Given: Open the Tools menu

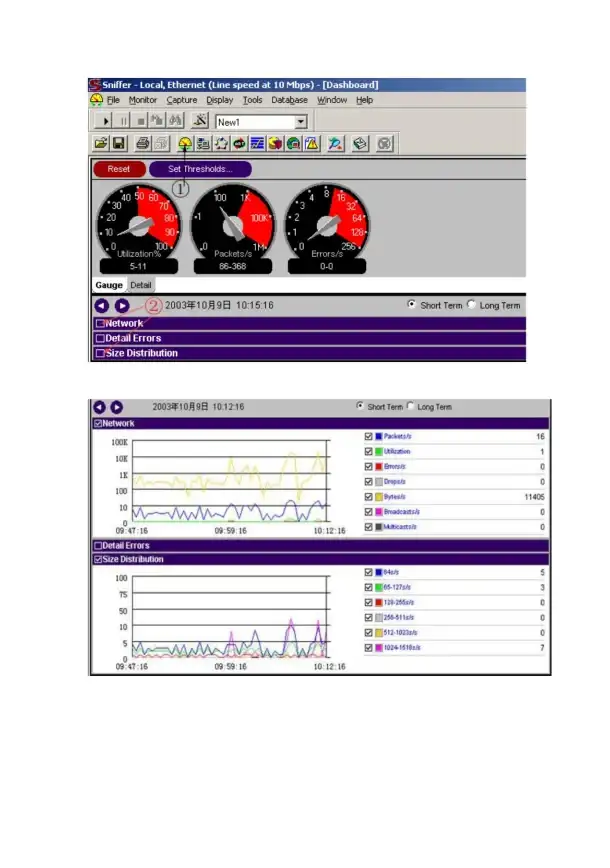Looking at the screenshot, I should (x=252, y=100).
